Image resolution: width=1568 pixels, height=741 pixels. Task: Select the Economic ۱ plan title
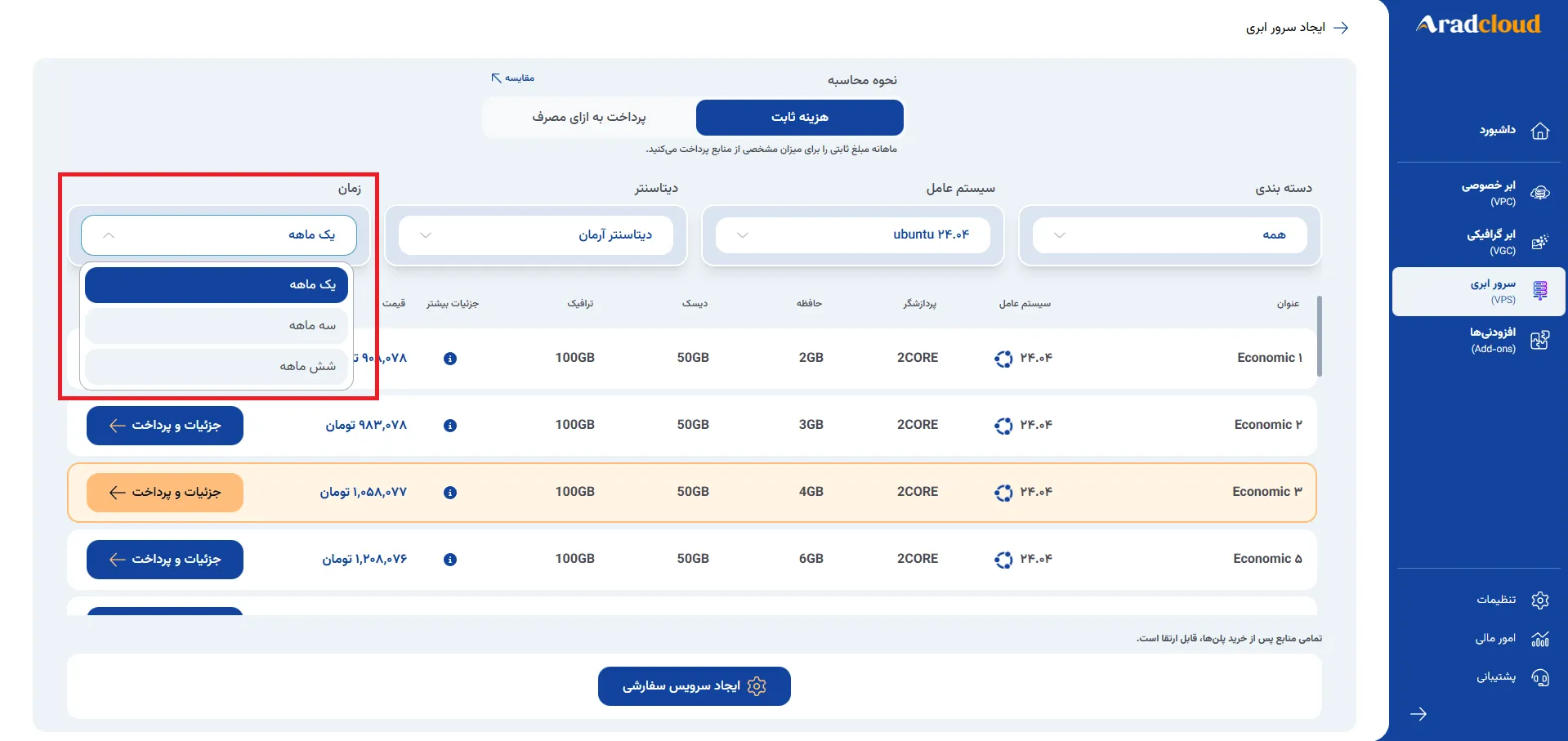1270,358
